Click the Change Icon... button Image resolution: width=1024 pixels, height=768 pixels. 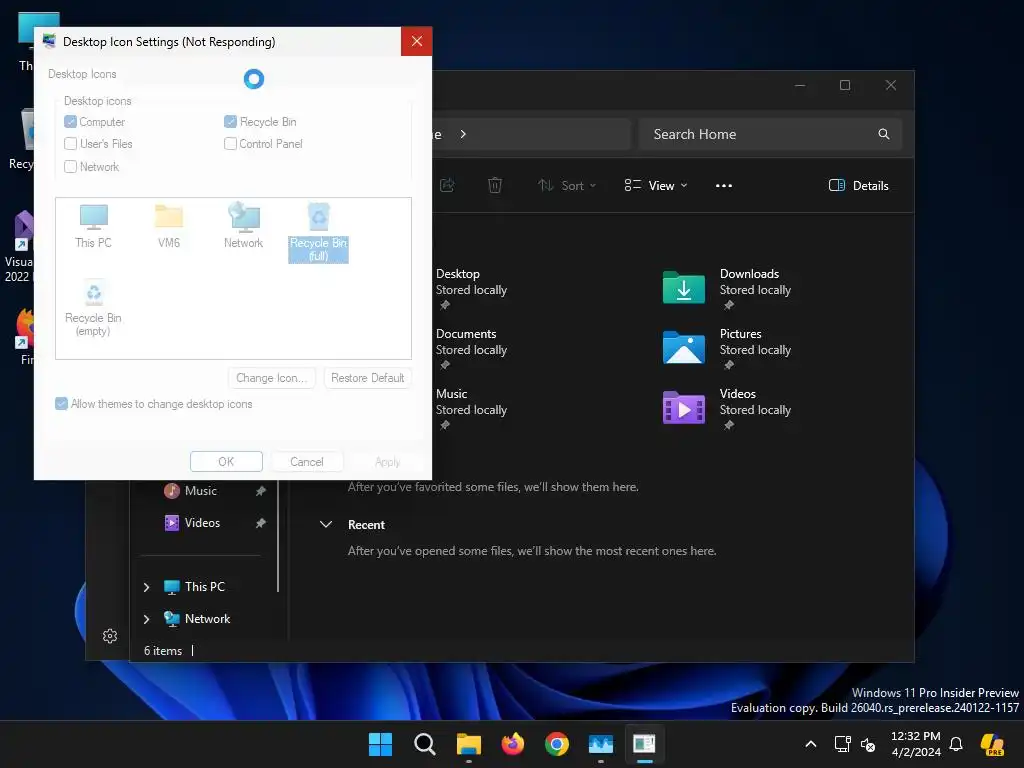click(272, 378)
